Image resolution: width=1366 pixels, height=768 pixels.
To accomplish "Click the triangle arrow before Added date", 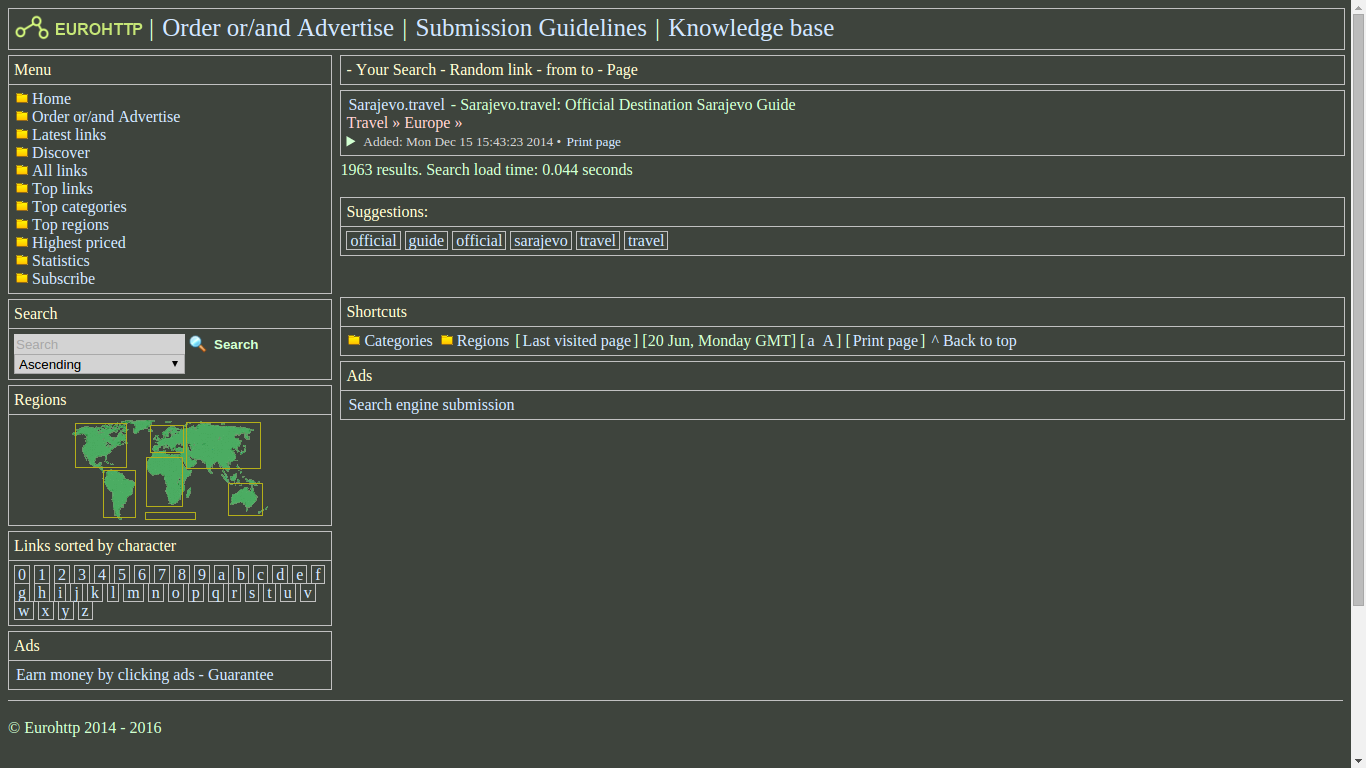I will tap(351, 141).
